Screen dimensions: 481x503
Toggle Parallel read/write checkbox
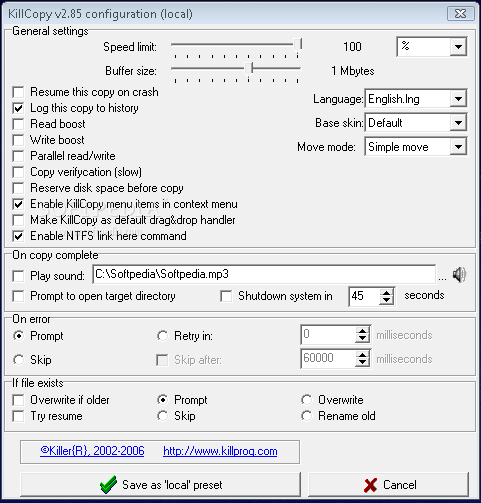pos(18,156)
